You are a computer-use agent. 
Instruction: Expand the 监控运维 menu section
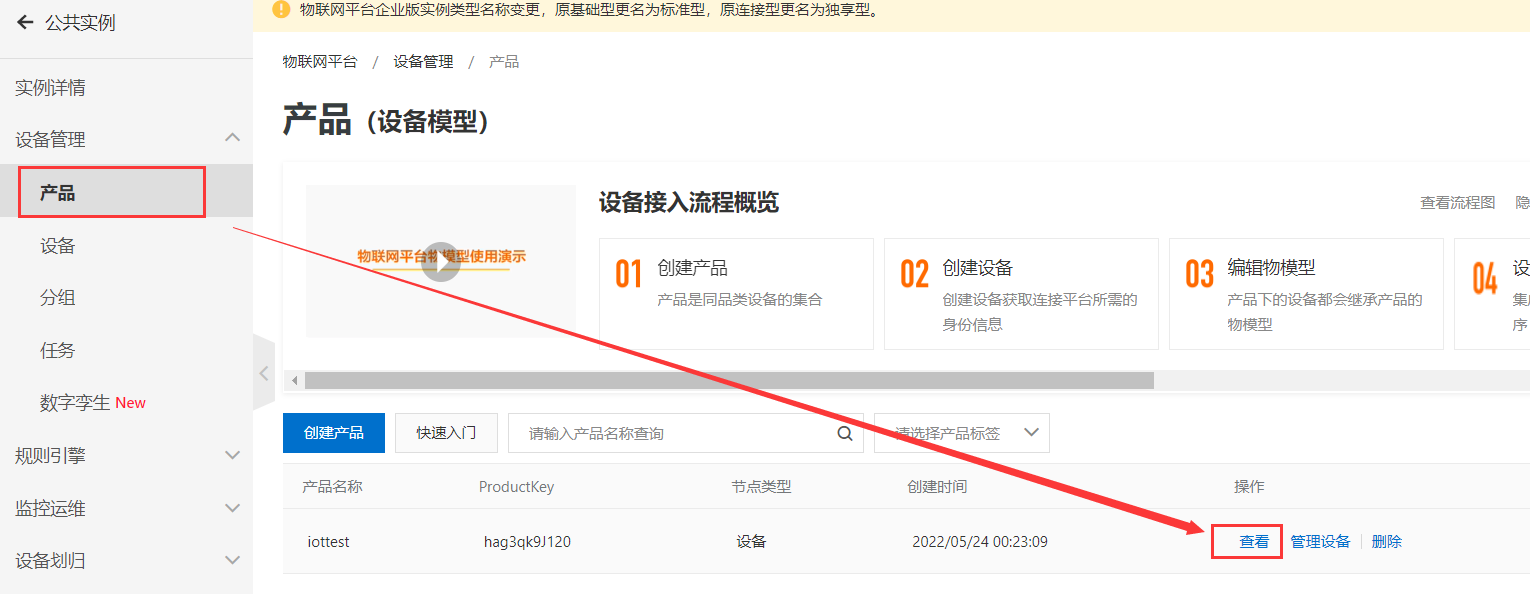(232, 508)
